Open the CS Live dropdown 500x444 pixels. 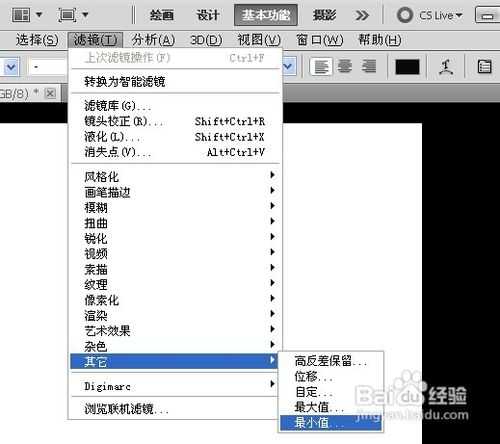point(440,15)
